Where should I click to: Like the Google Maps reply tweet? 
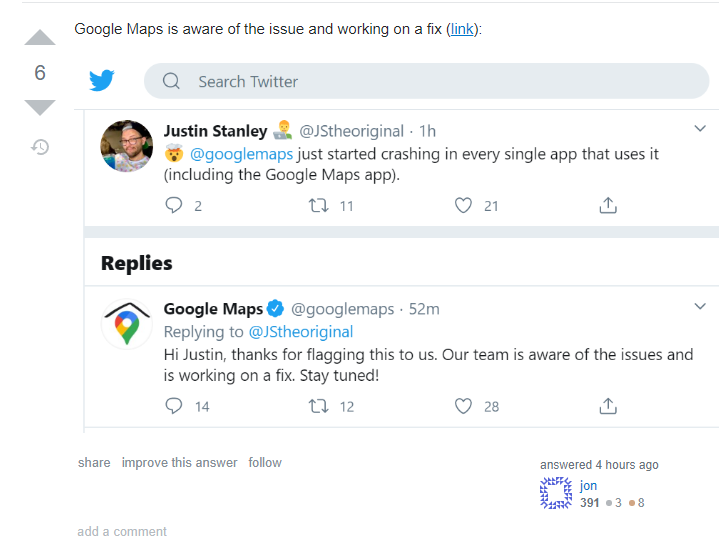point(463,406)
